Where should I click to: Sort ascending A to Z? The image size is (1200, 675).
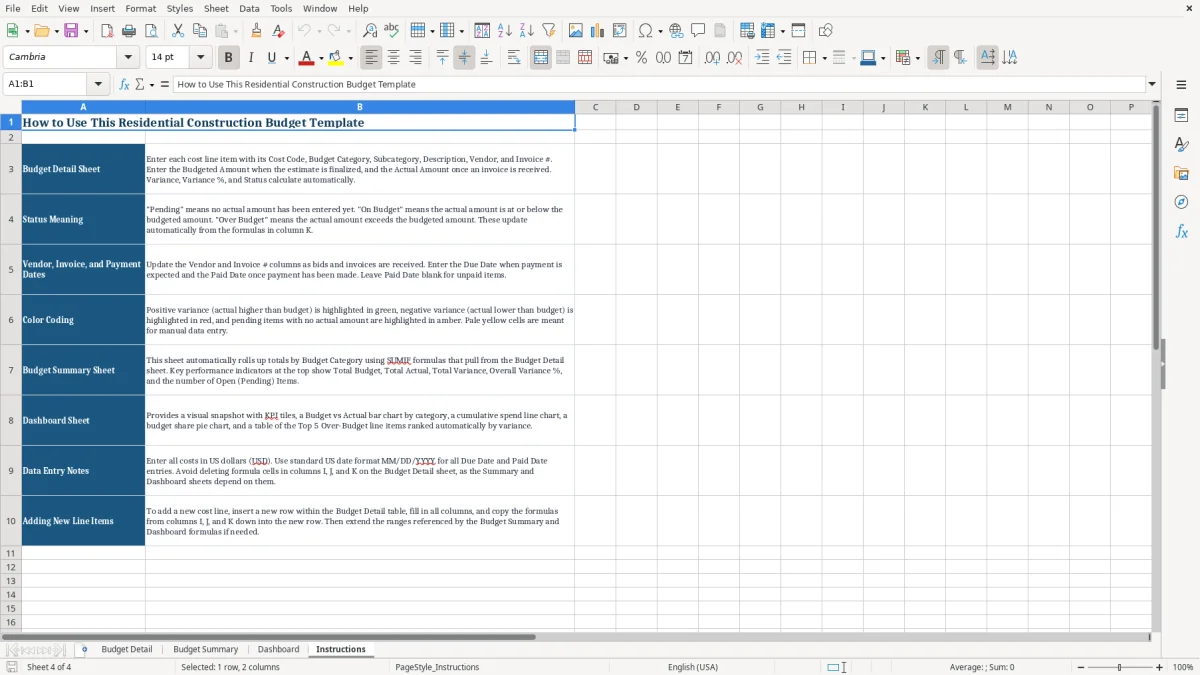coord(505,31)
